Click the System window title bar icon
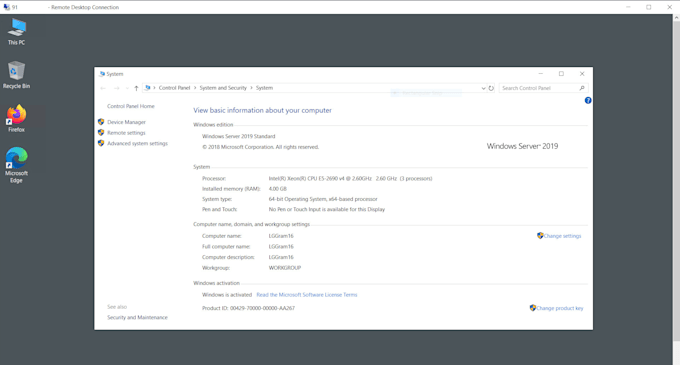Viewport: 680px width, 365px height. (x=102, y=74)
